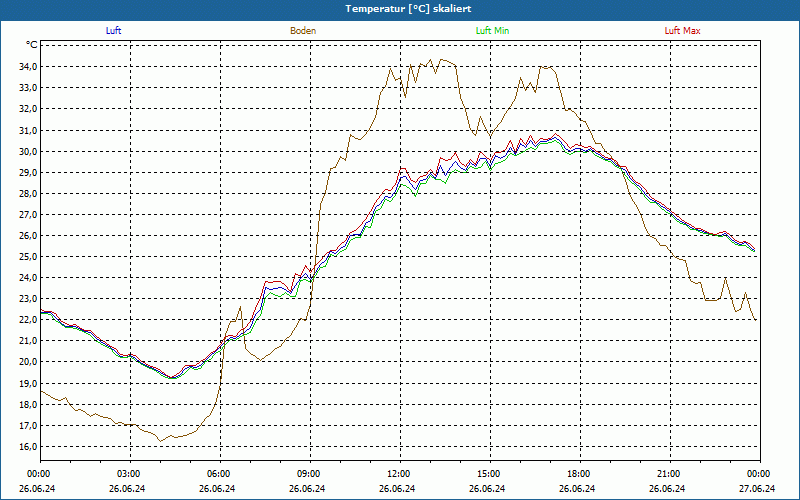Click the '15:00' time axis label
This screenshot has width=800, height=500.
click(488, 474)
